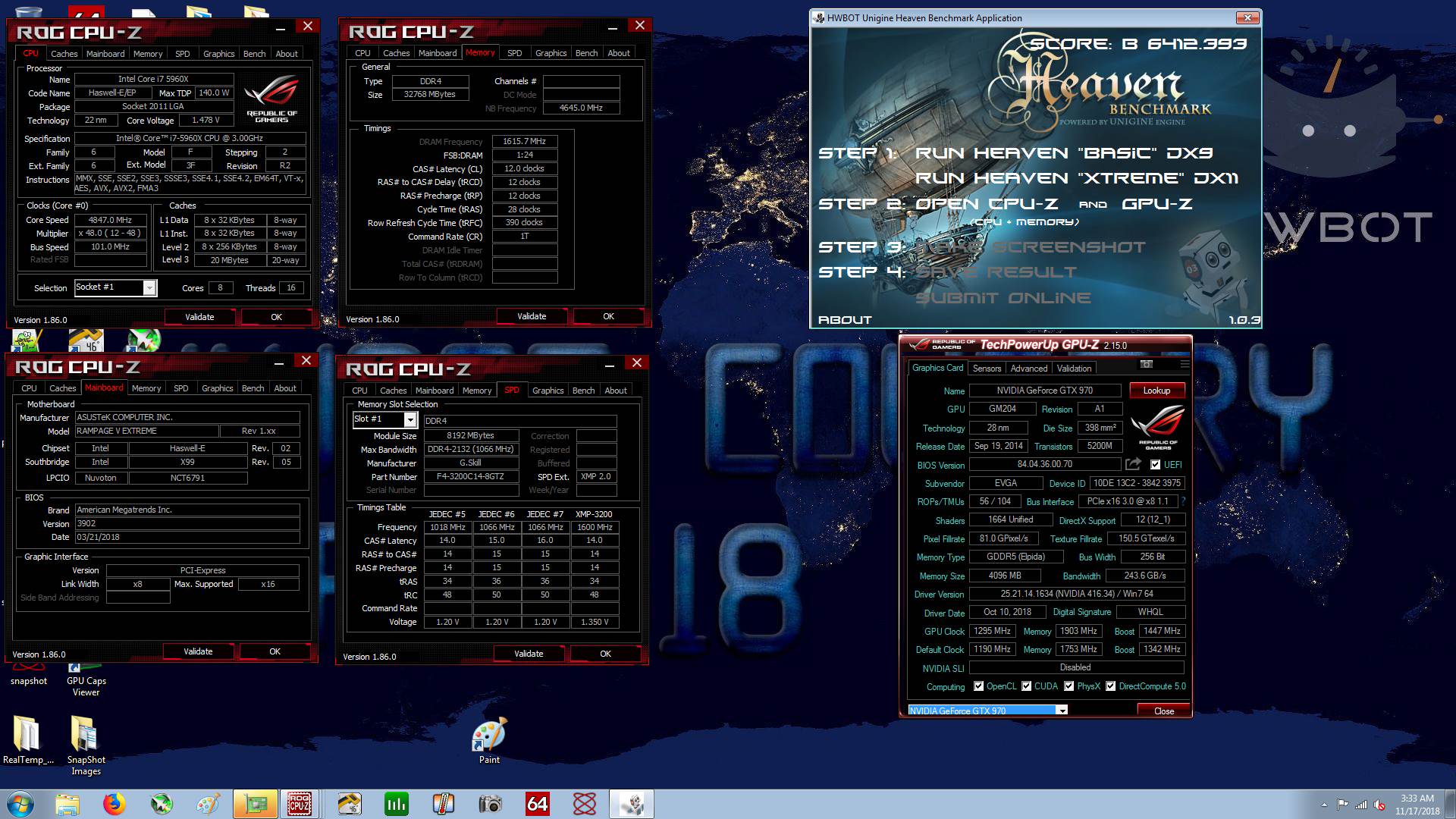The width and height of the screenshot is (1456, 819).
Task: Click the system tray volume icon
Action: tap(1379, 805)
